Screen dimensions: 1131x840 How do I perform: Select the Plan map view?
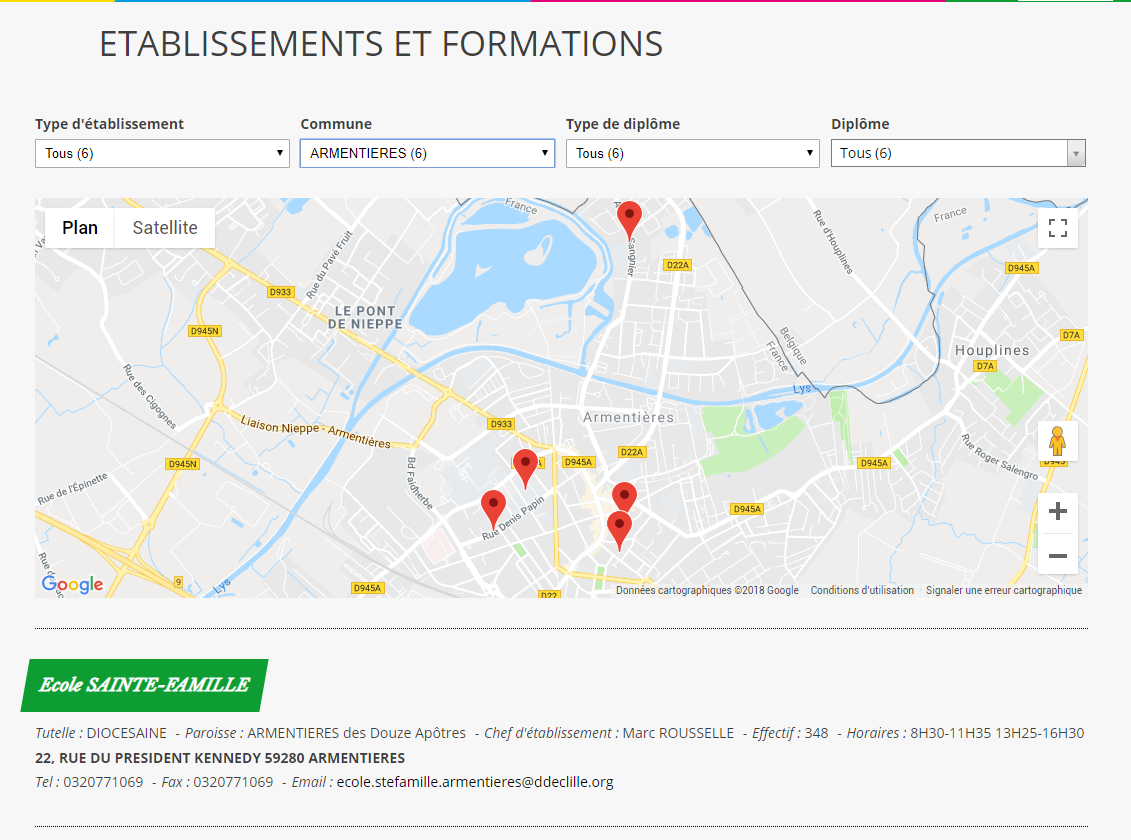(x=80, y=227)
